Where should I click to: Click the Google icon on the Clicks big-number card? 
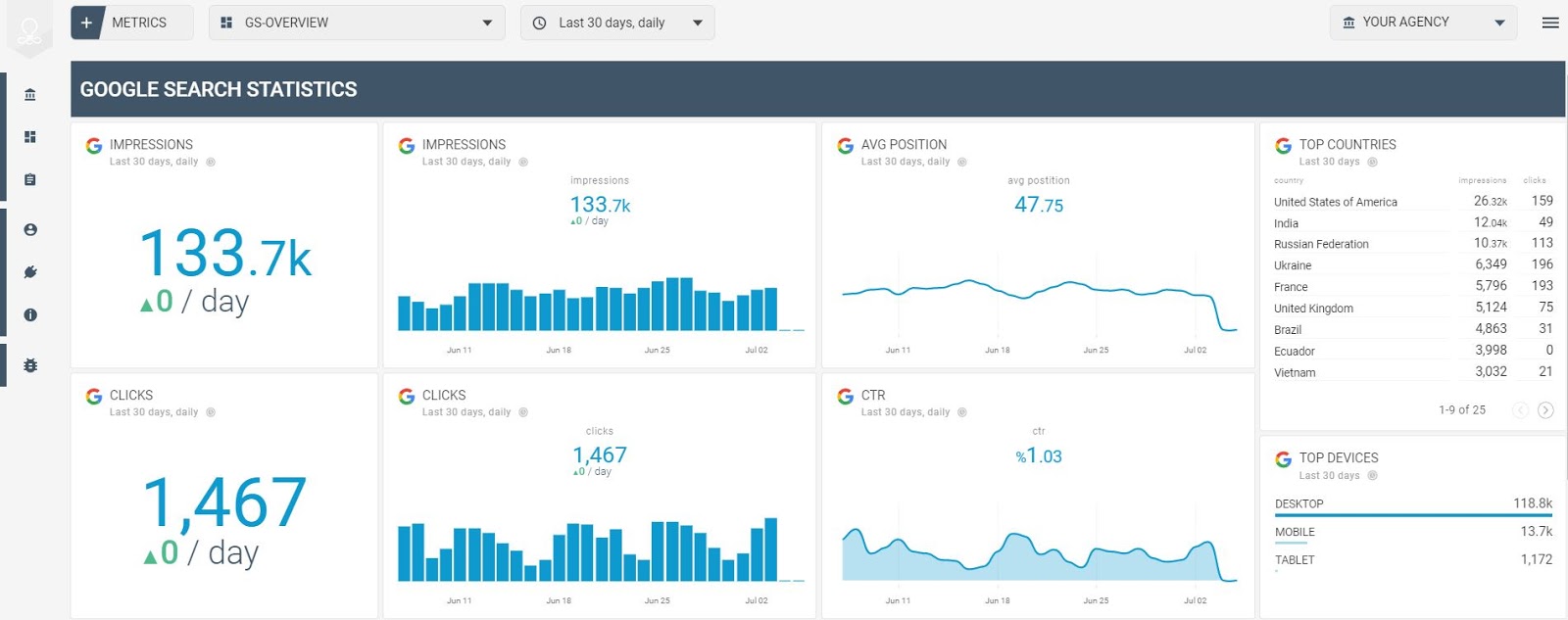(94, 397)
